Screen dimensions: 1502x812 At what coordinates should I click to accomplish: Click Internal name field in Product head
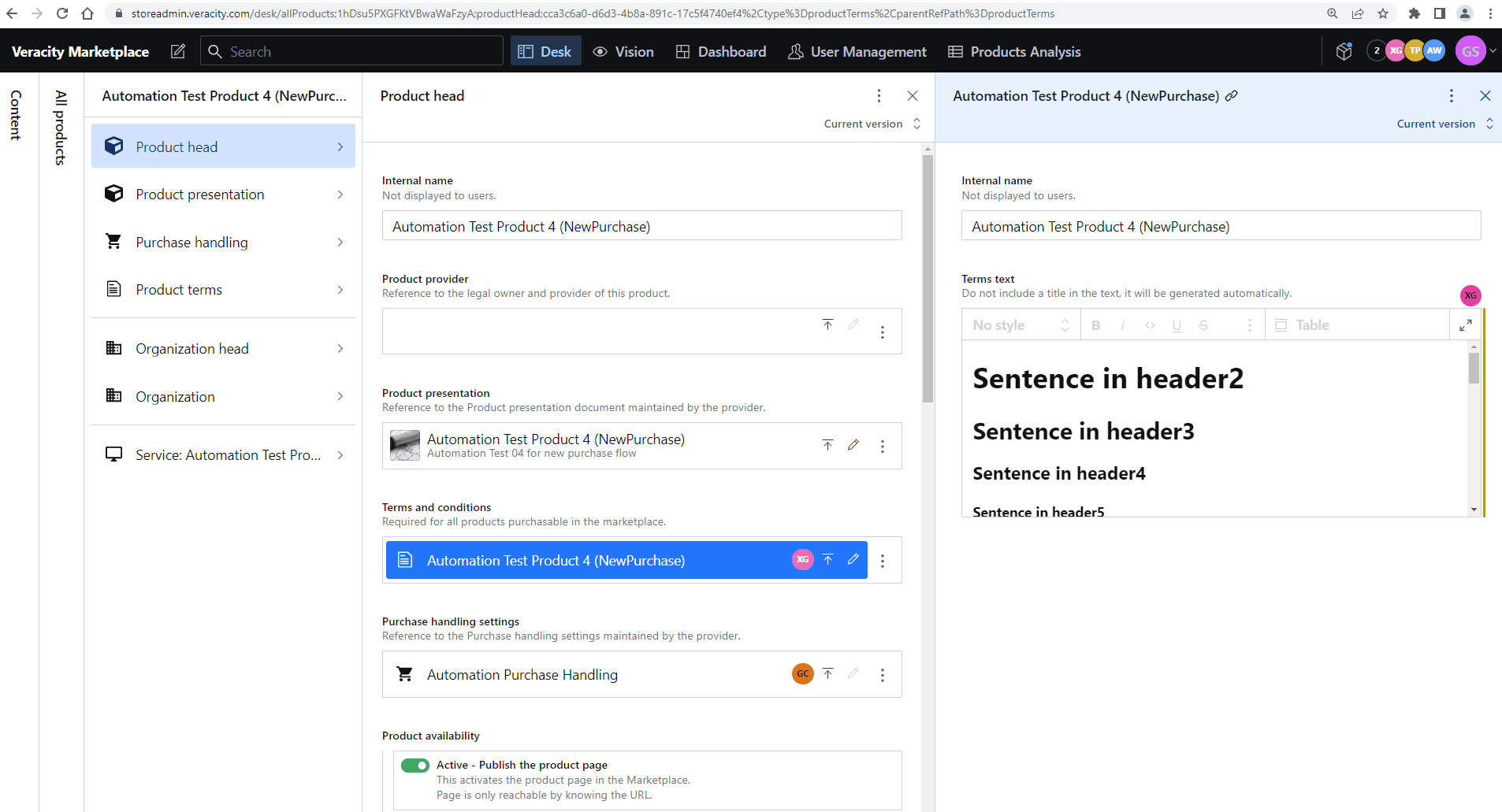(642, 226)
